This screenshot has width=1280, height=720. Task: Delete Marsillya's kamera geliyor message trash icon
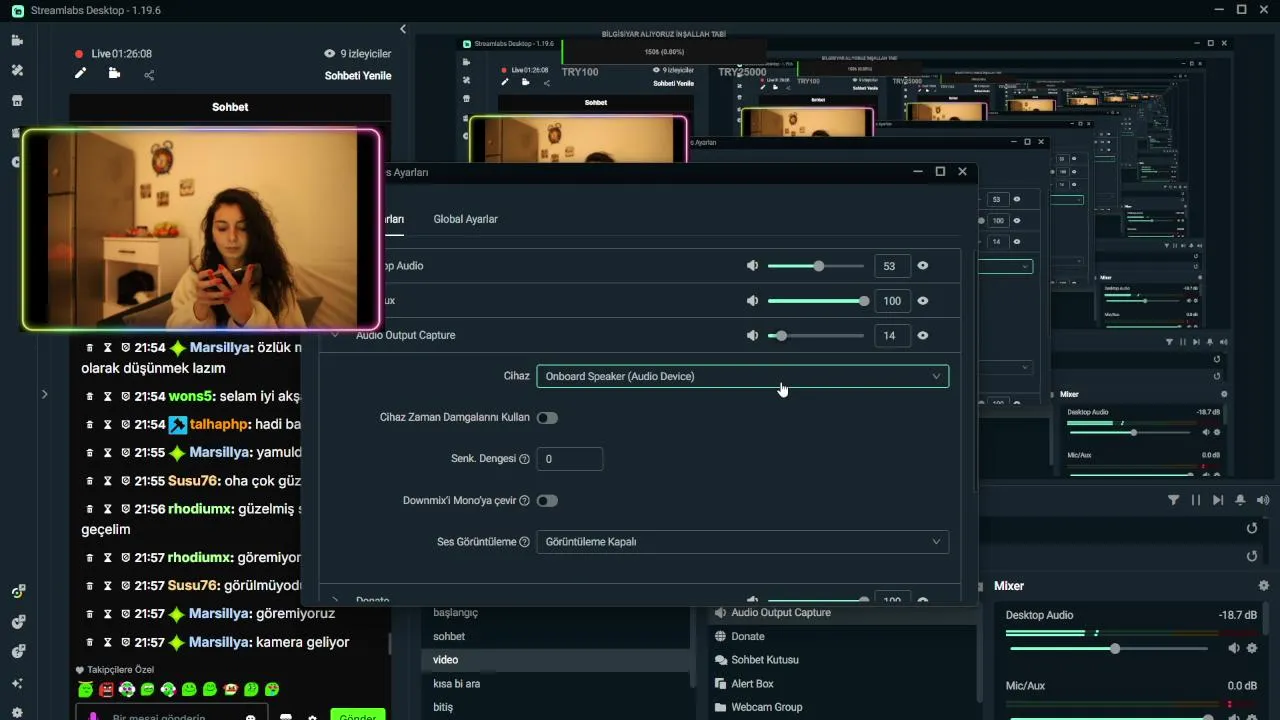coord(89,643)
